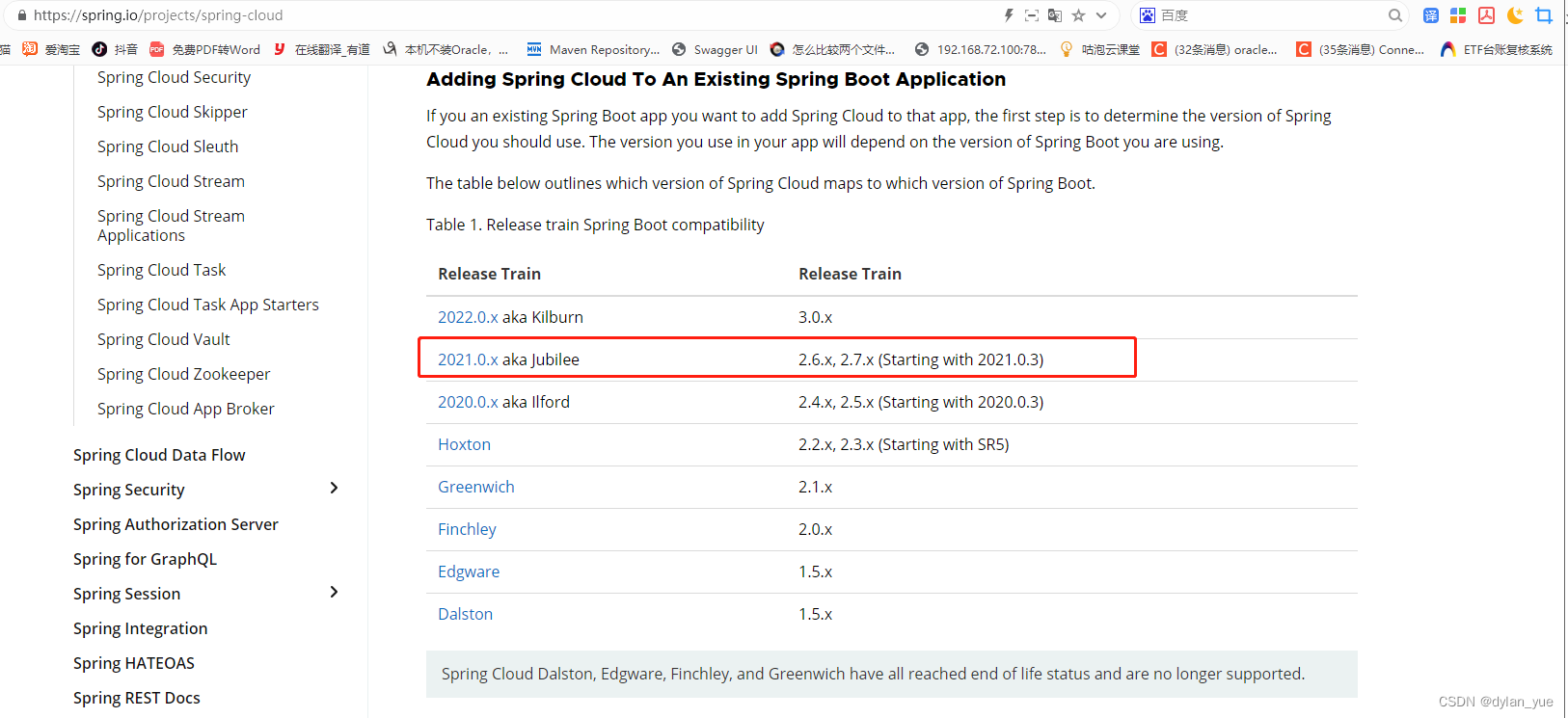Open the address bar dropdown chevron
Image resolution: width=1568 pixels, height=718 pixels.
click(1101, 15)
